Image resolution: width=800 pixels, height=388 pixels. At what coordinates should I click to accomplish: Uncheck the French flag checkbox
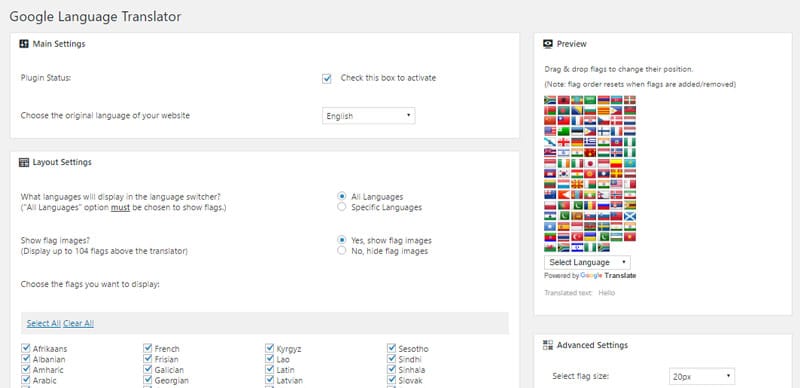point(148,348)
